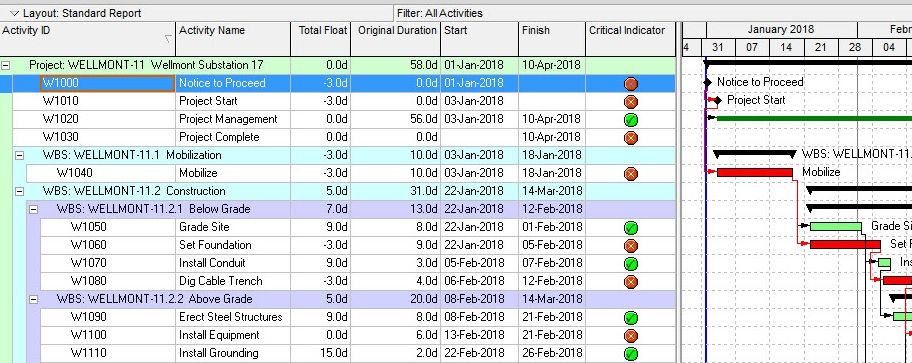The width and height of the screenshot is (912, 363).
Task: Click Notice to Proceed milestone diamond in Gantt
Action: [707, 83]
